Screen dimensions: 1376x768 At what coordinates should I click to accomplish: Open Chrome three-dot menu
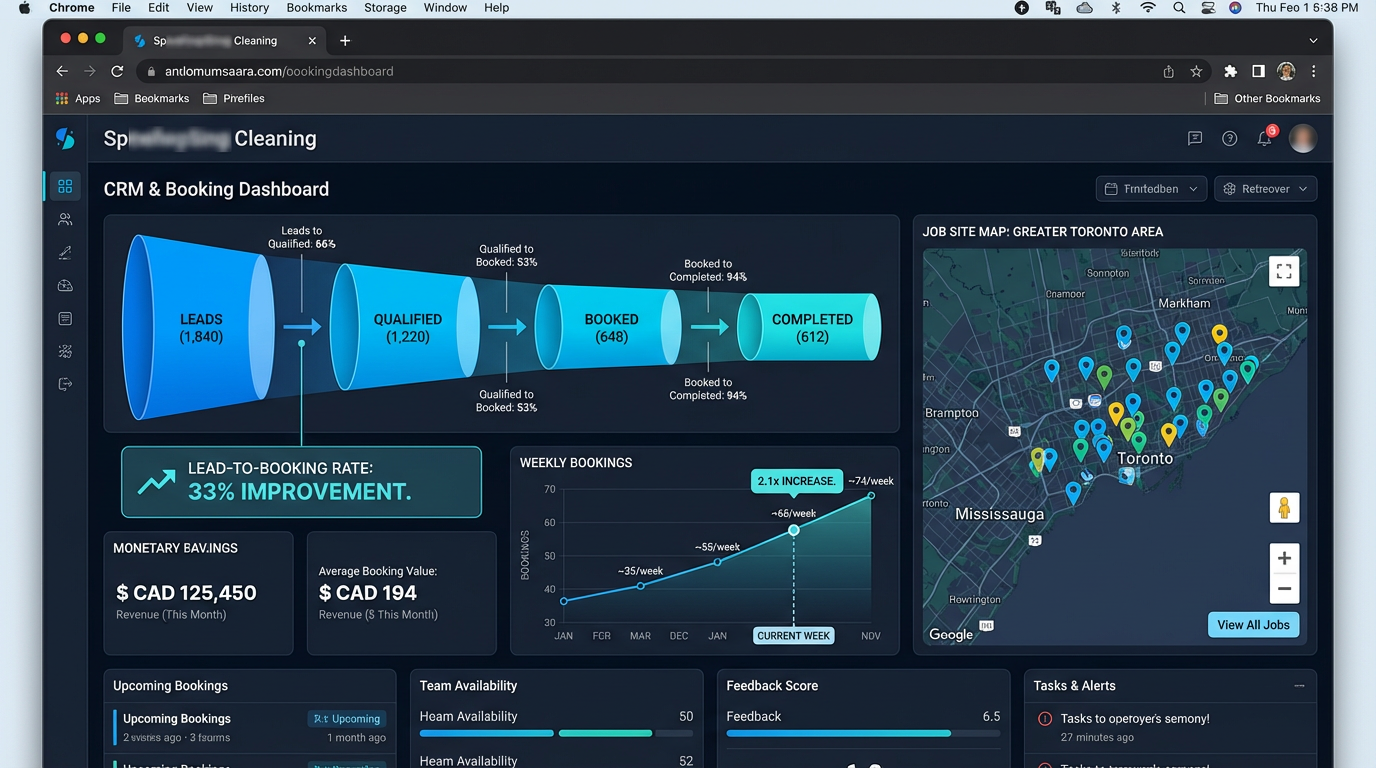click(1314, 71)
